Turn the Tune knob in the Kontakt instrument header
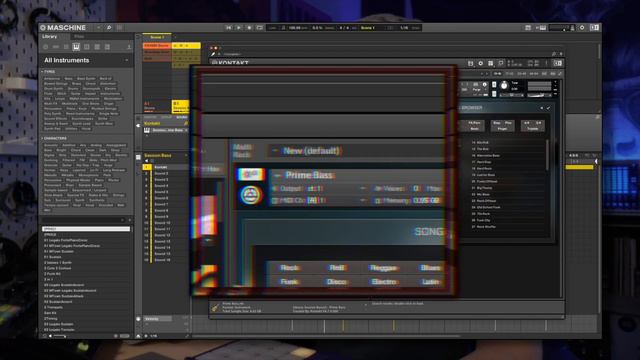Image resolution: width=640 pixels, height=360 pixels. coord(504,86)
